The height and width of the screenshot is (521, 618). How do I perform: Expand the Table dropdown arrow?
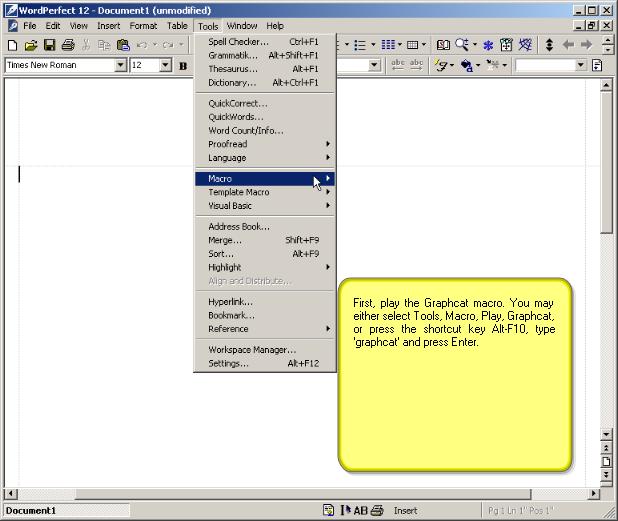pyautogui.click(x=424, y=45)
